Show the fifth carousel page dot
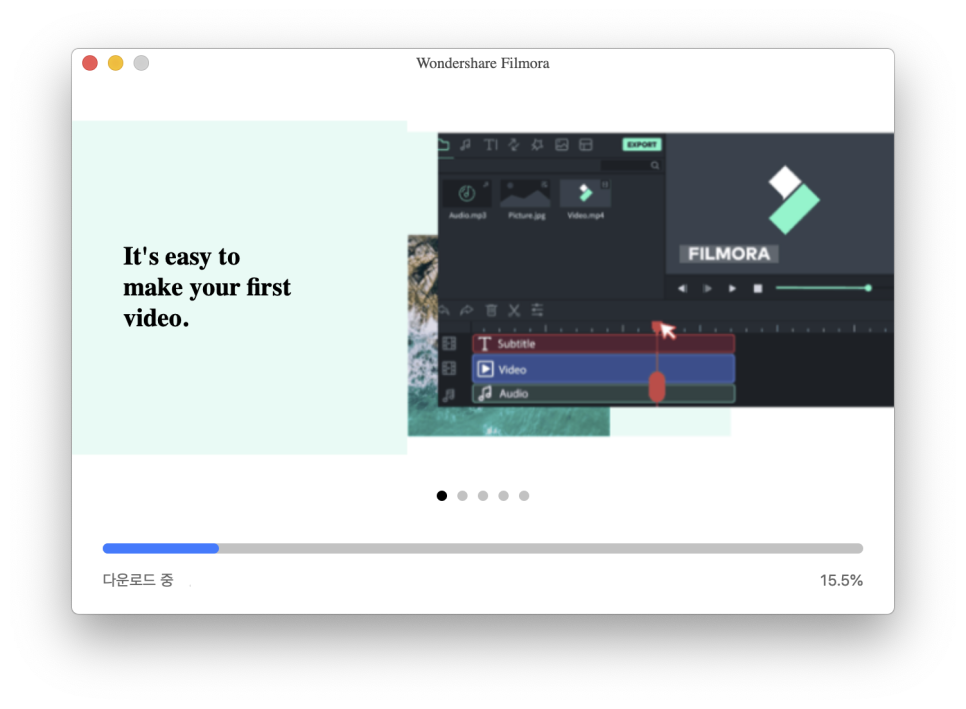The height and width of the screenshot is (709, 966). pyautogui.click(x=524, y=496)
